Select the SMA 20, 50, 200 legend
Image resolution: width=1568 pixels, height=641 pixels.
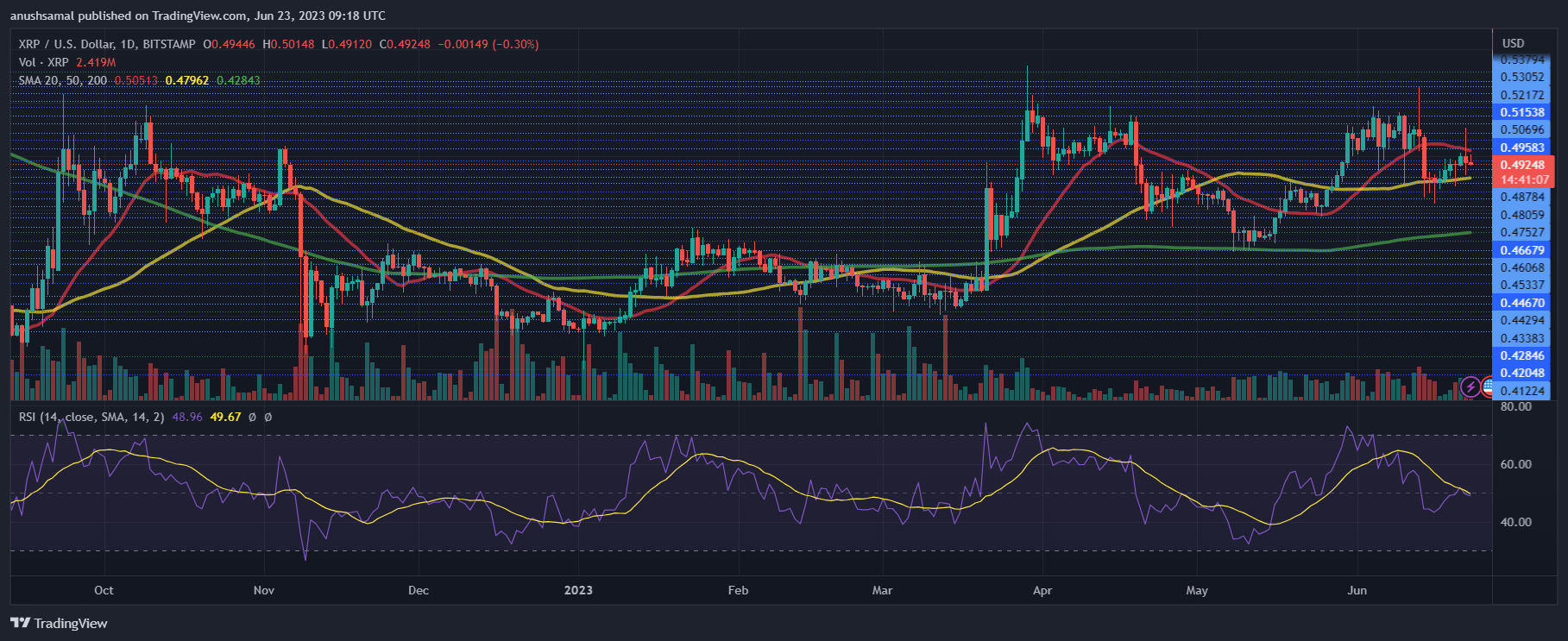coord(63,80)
